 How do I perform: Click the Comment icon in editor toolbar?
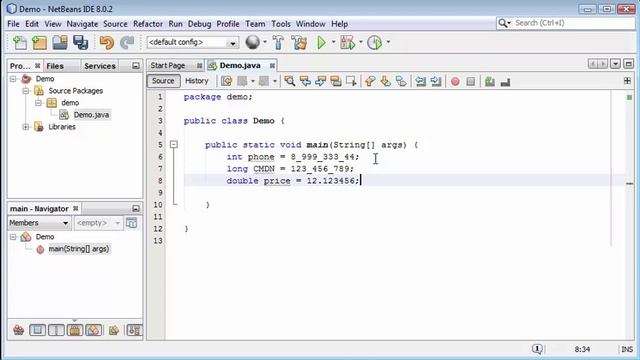click(x=490, y=82)
